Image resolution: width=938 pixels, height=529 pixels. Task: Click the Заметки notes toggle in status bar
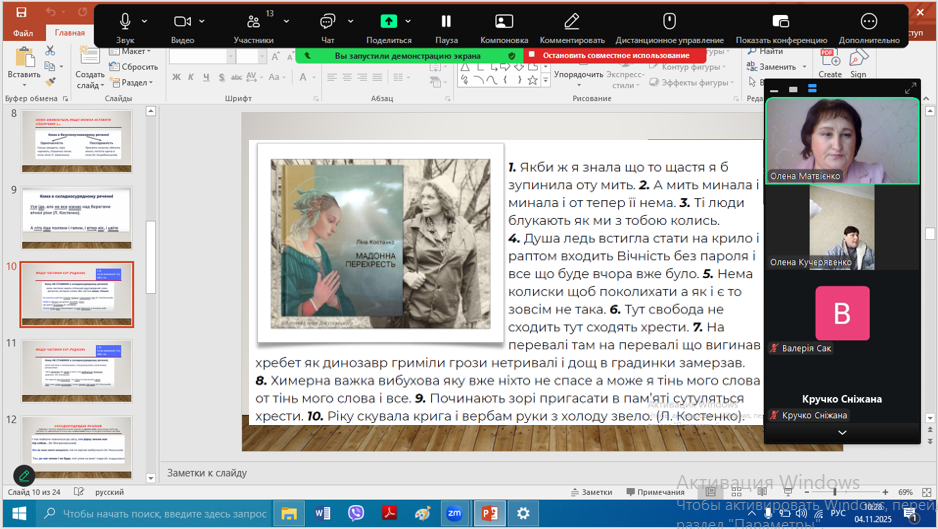591,492
